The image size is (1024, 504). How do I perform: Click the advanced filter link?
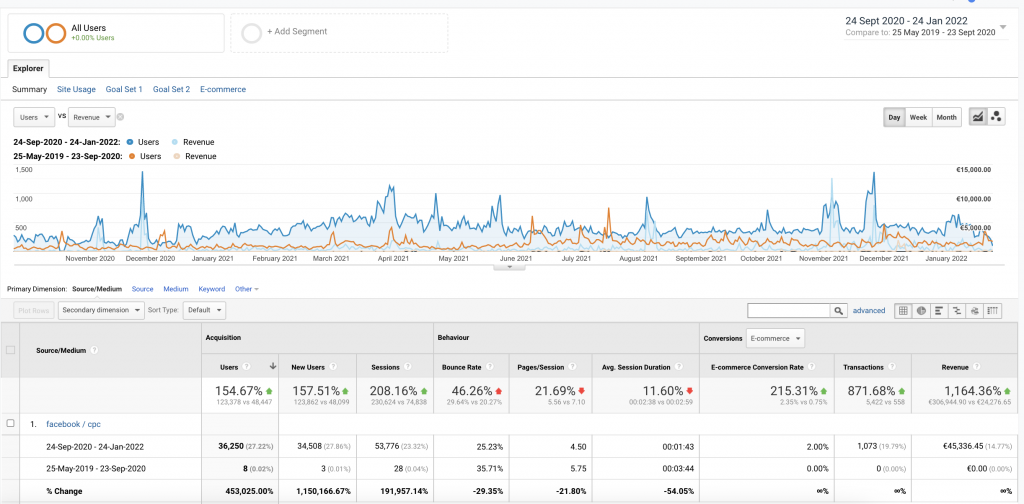[x=869, y=311]
